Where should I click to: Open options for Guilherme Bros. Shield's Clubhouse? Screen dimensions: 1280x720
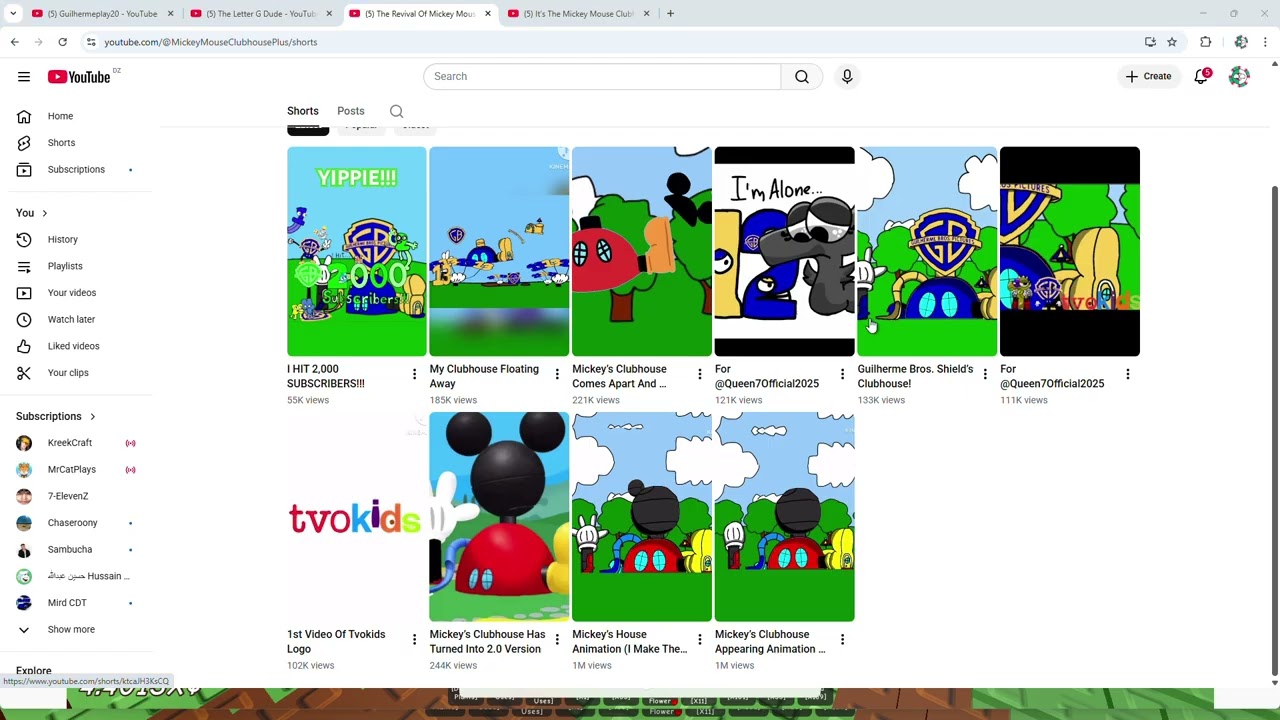click(x=985, y=375)
